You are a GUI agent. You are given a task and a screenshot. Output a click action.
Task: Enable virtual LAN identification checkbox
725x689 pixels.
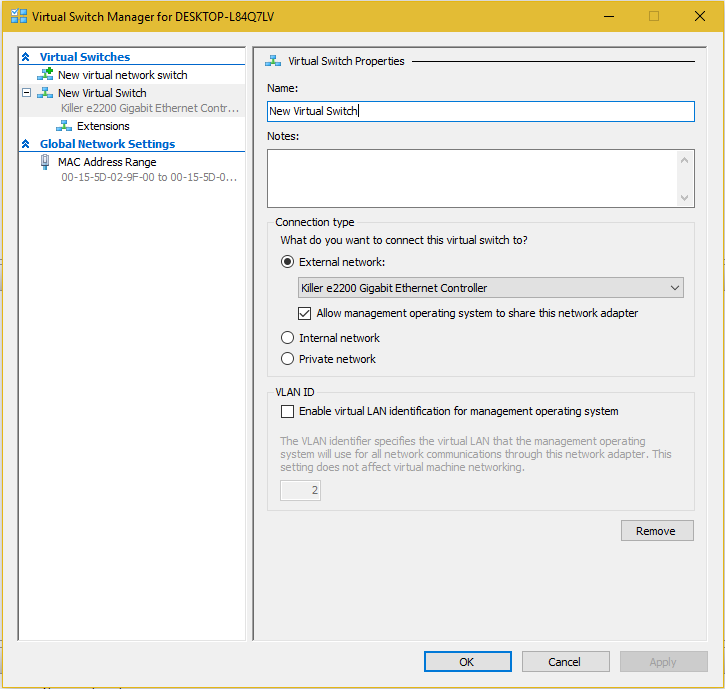pyautogui.click(x=287, y=411)
